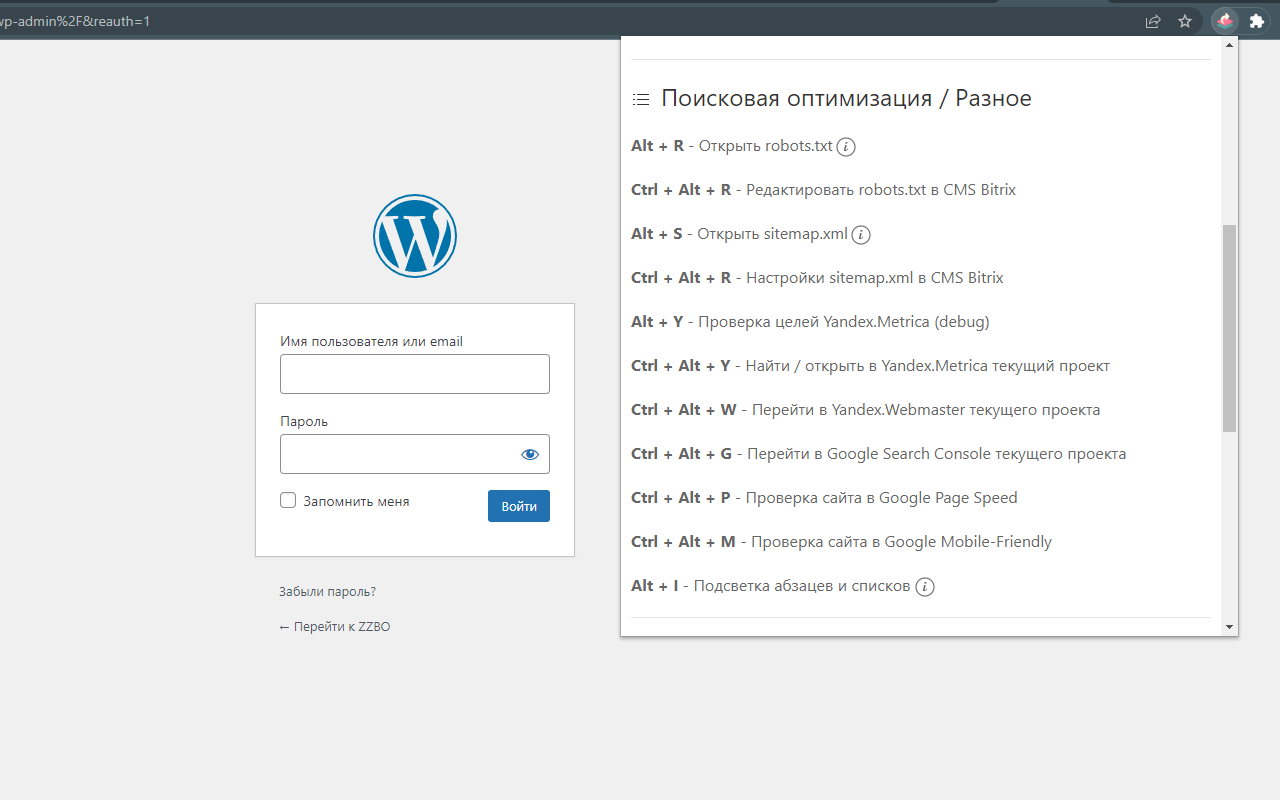The width and height of the screenshot is (1280, 800).
Task: Toggle password visibility eye icon
Action: click(530, 454)
